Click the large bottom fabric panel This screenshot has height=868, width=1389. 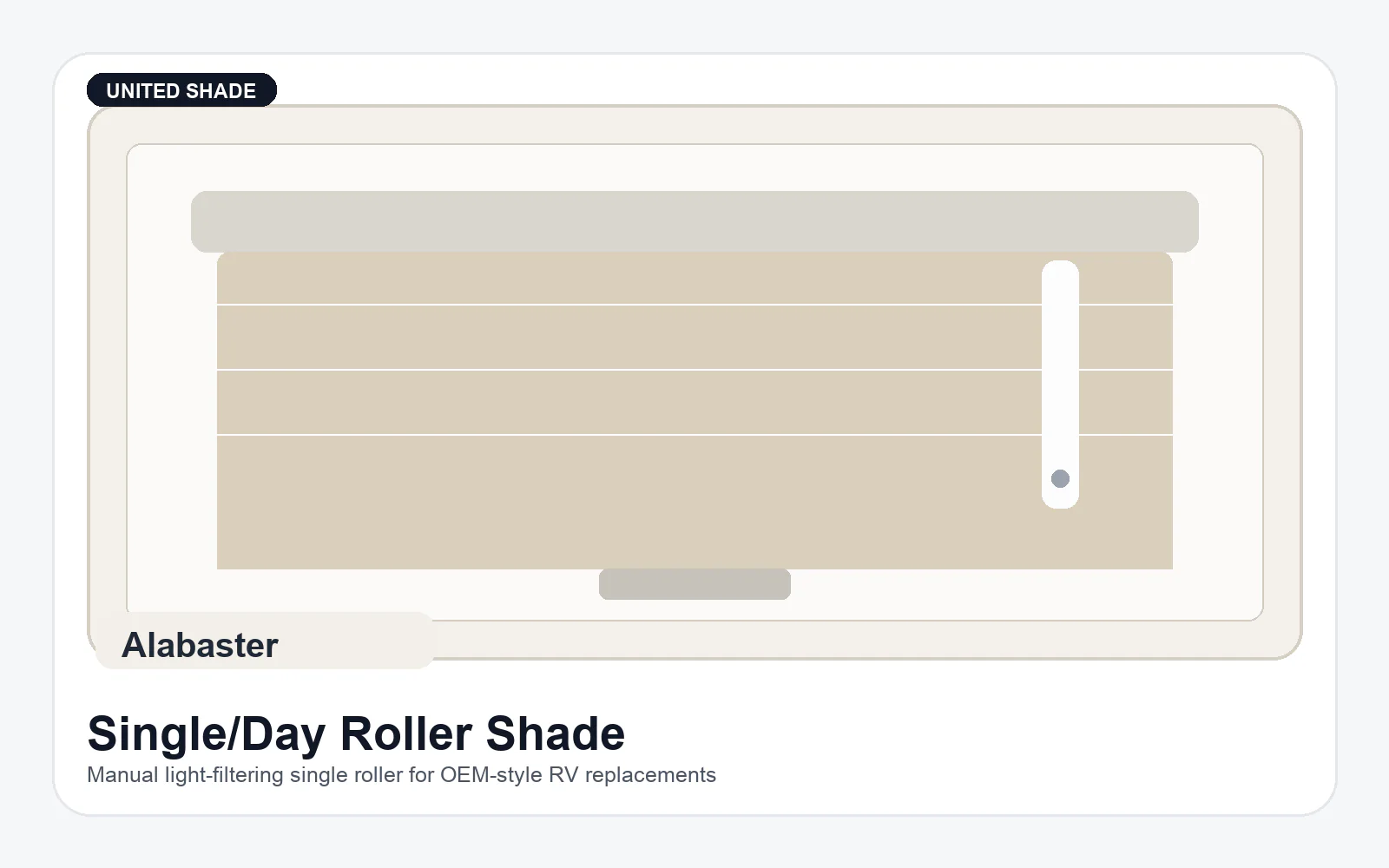[608, 502]
